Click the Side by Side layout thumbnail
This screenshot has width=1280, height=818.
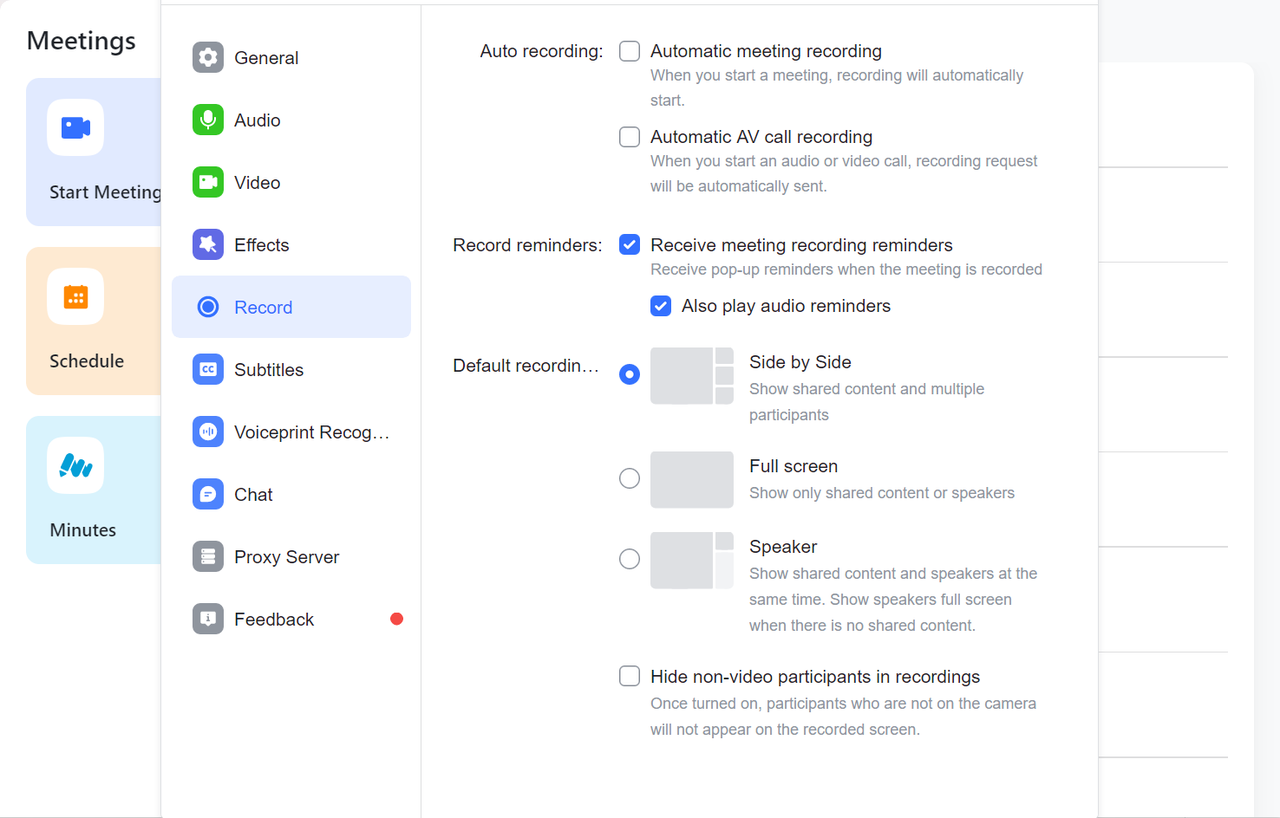[692, 376]
